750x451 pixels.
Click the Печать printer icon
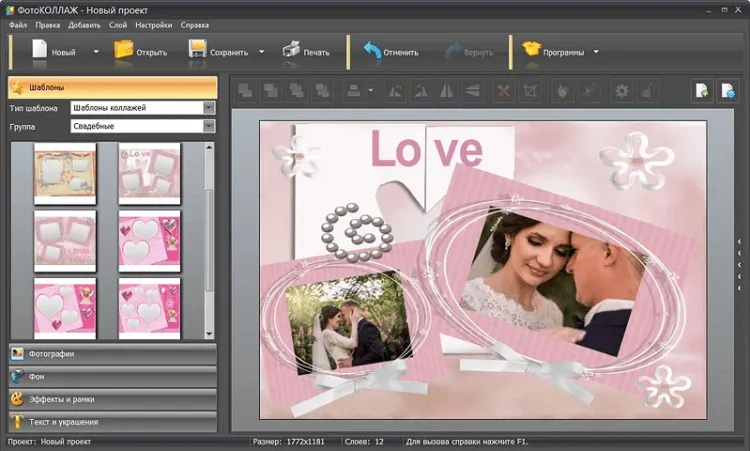click(x=292, y=50)
